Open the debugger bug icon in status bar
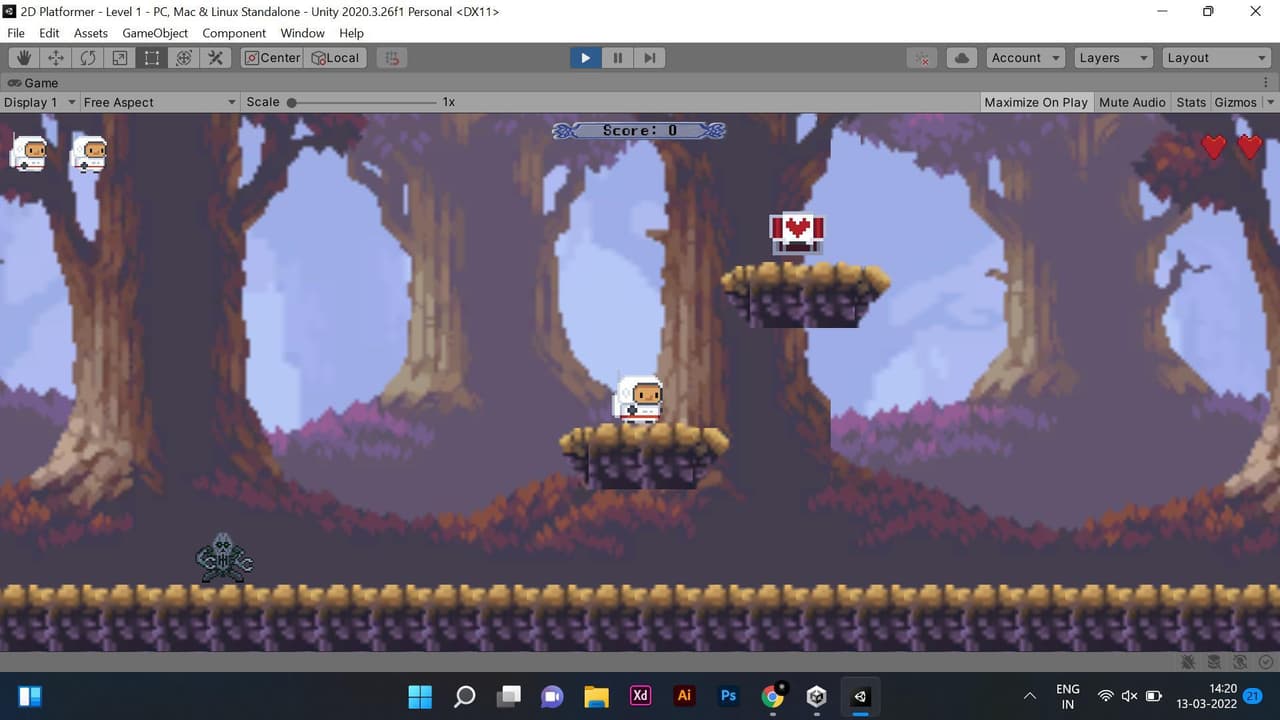 (x=1188, y=662)
